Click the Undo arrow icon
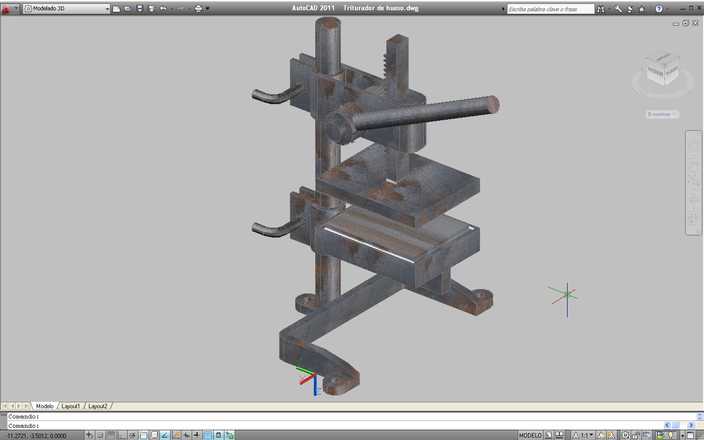 [163, 9]
